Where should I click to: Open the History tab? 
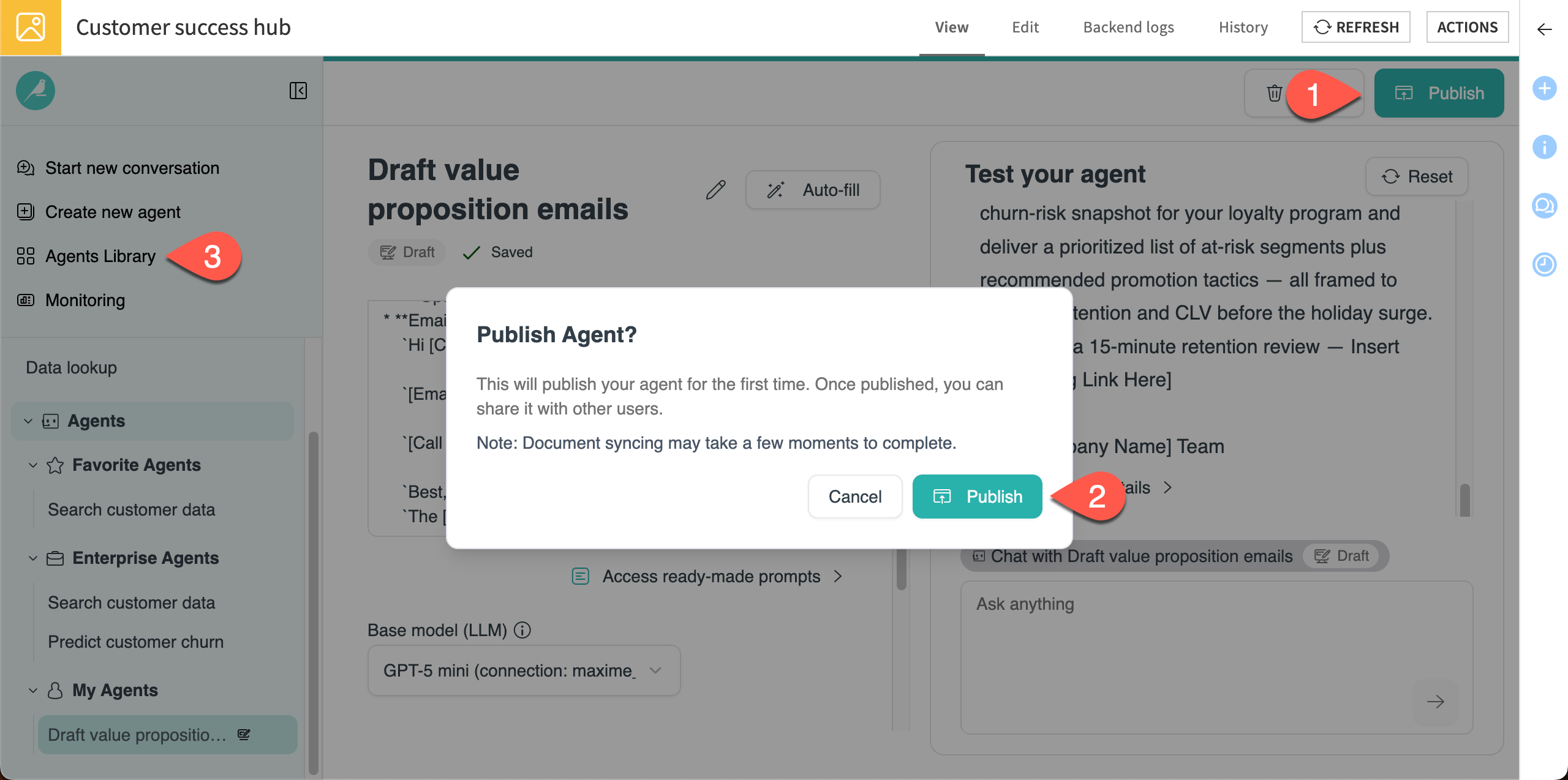(x=1243, y=28)
